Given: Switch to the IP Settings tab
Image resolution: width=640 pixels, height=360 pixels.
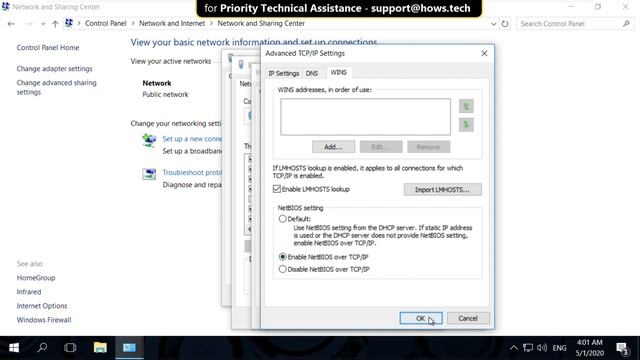Looking at the screenshot, I should tap(284, 73).
